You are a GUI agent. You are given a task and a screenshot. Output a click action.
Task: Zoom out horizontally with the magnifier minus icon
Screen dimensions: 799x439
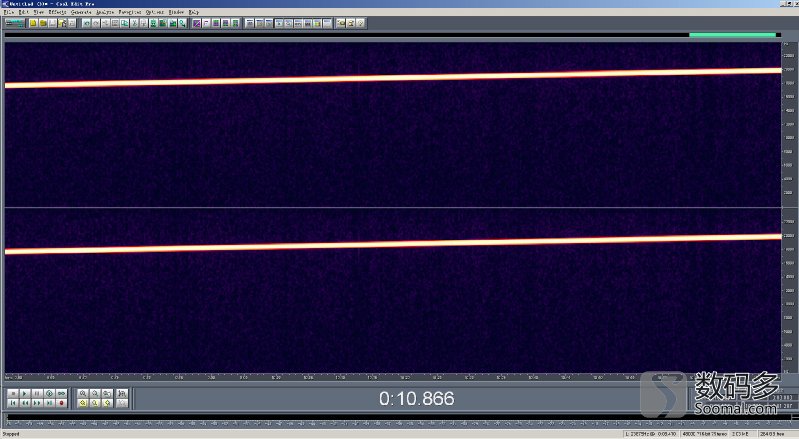tap(95, 394)
